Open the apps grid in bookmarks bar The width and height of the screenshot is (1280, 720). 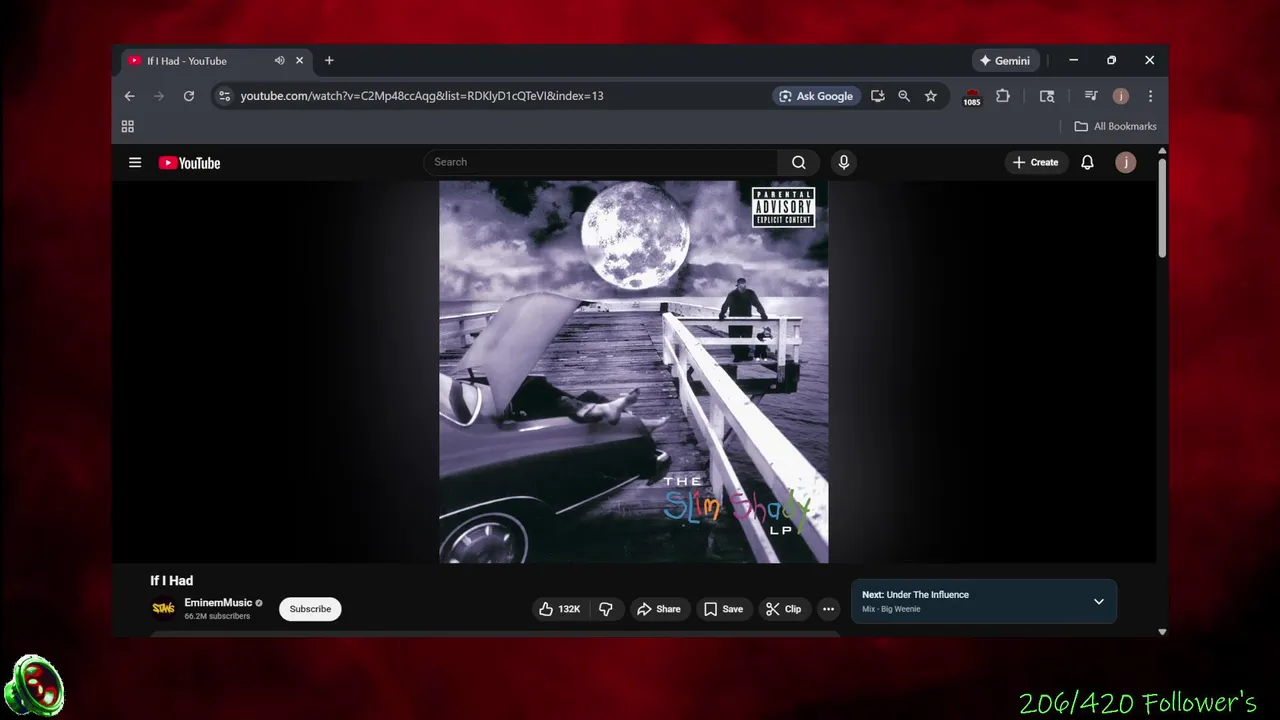click(x=128, y=126)
